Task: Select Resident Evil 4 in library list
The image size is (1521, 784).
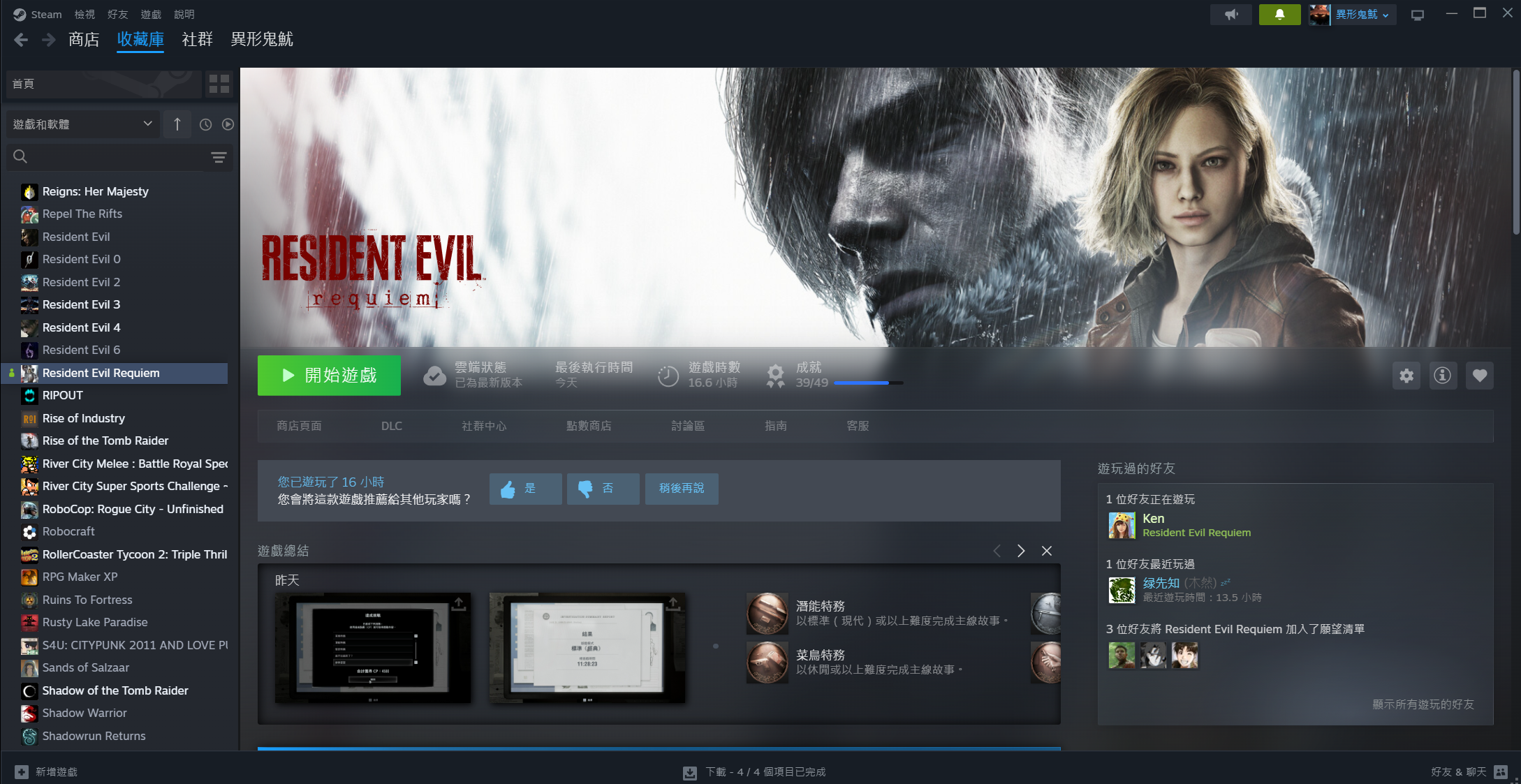Action: [81, 327]
